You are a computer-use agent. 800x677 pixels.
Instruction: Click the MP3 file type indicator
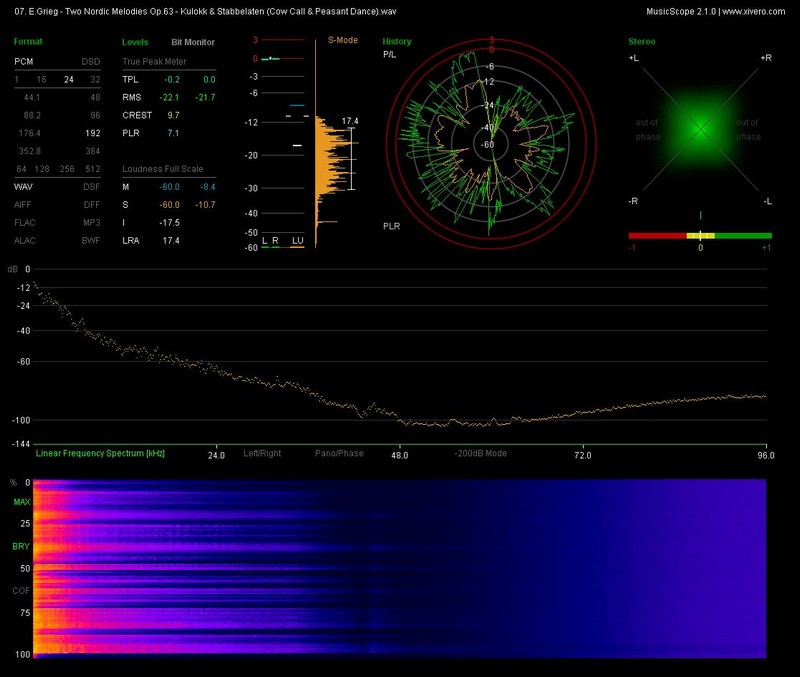tap(91, 222)
